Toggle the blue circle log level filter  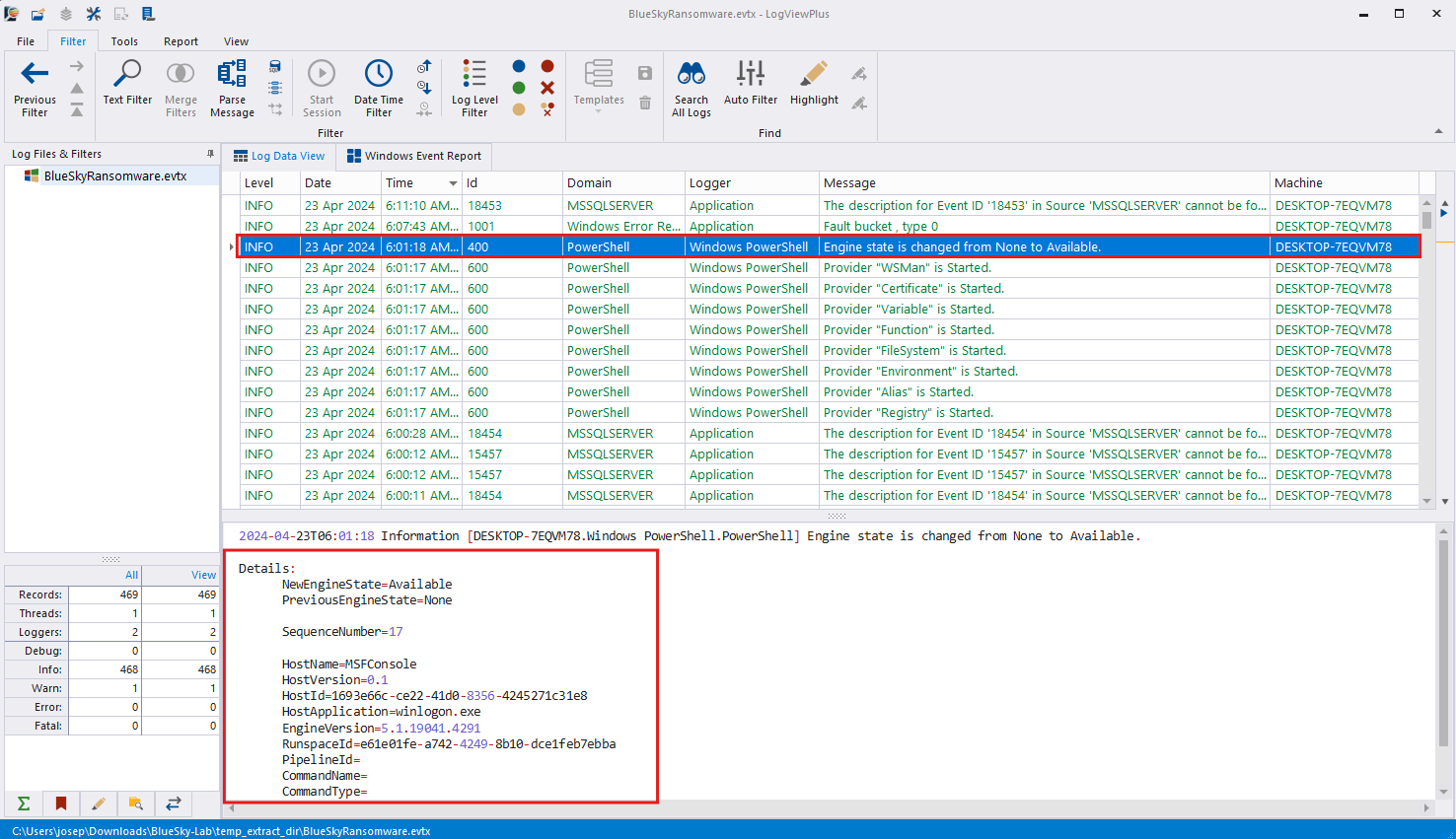coord(519,66)
